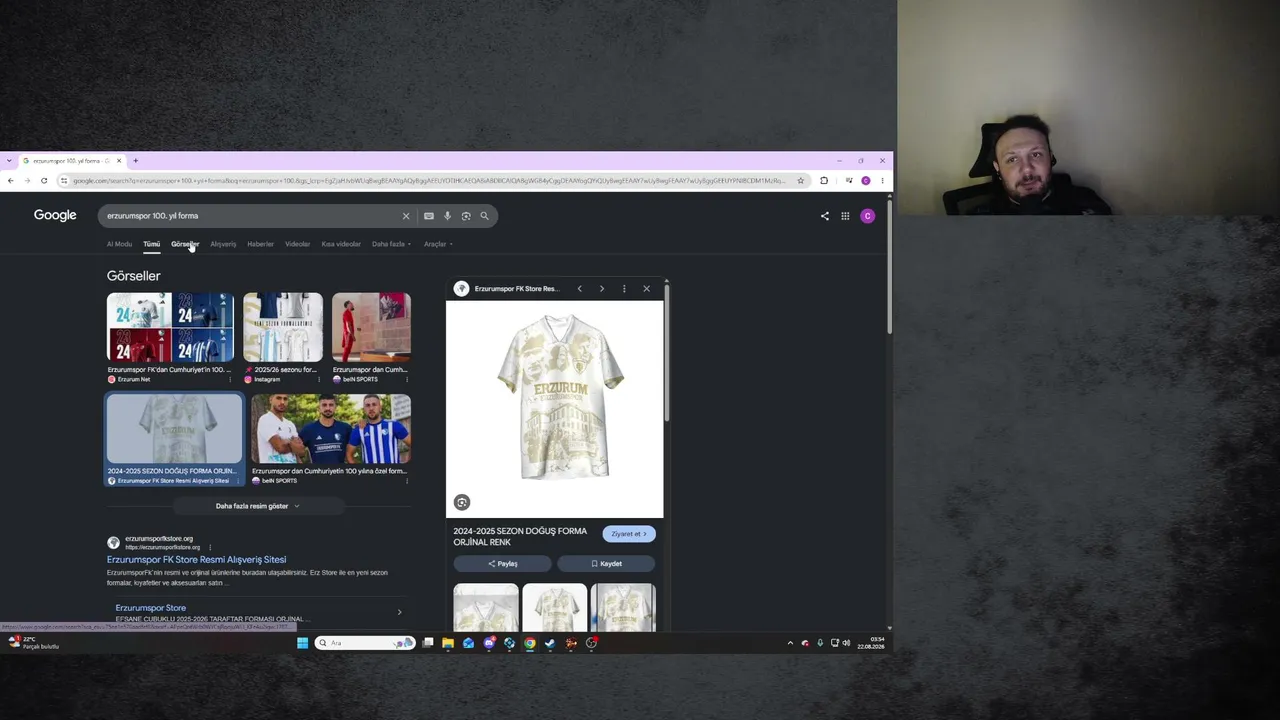Save the image with Kaydet
The height and width of the screenshot is (720, 1280).
coord(606,564)
